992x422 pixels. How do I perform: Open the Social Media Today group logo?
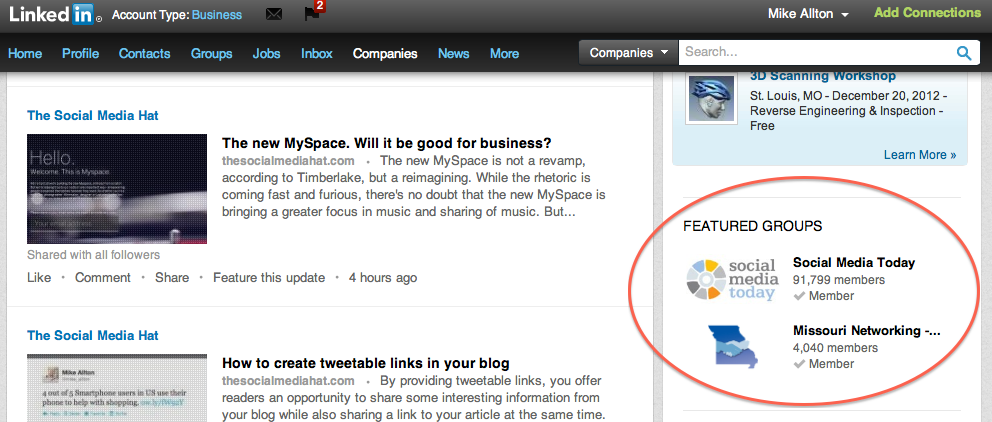(x=731, y=278)
